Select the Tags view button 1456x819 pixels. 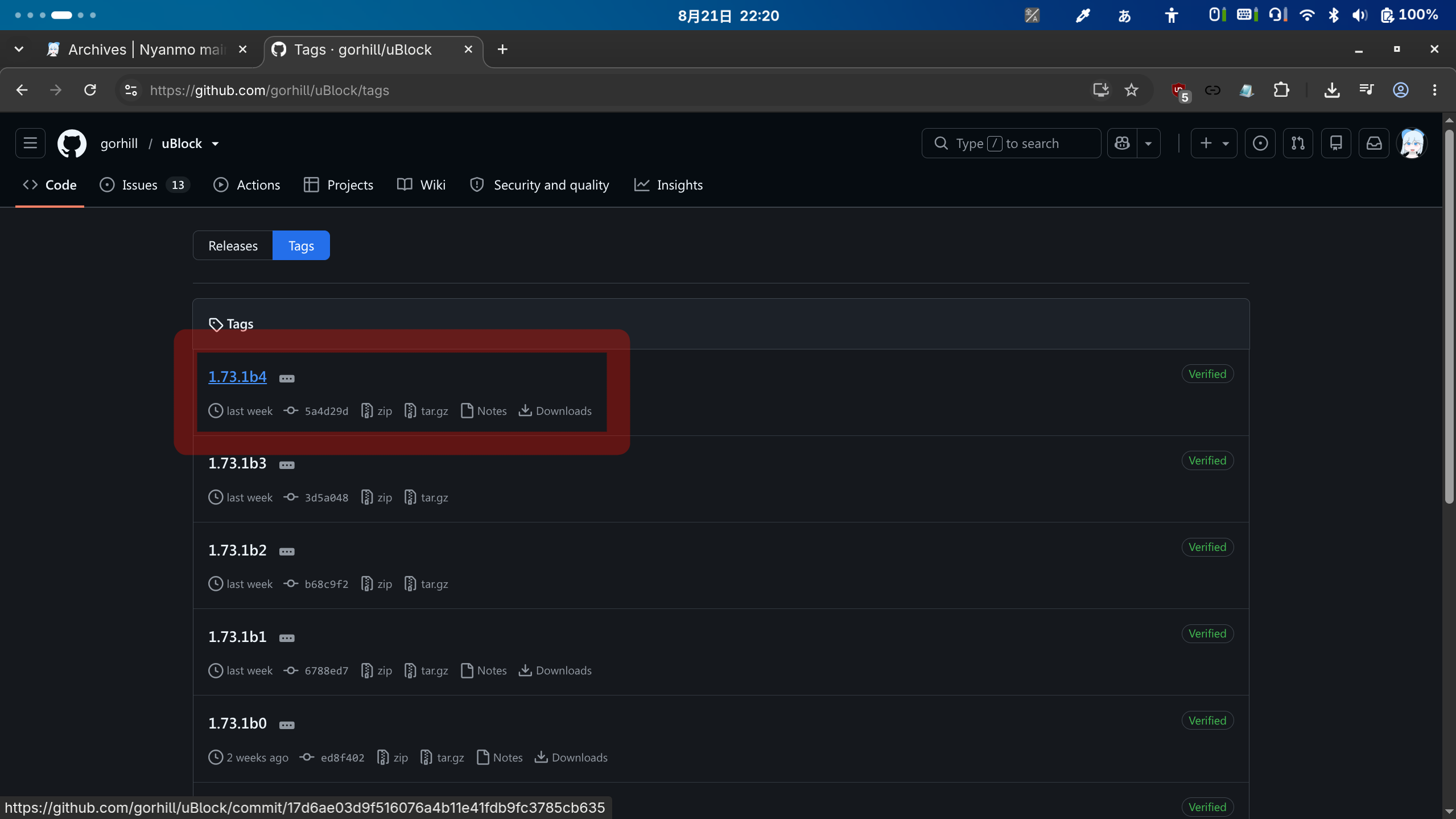[x=301, y=245]
